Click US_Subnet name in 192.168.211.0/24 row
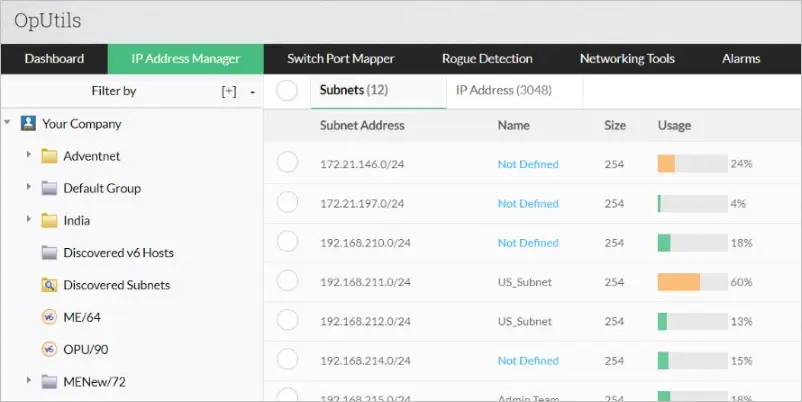 [525, 282]
